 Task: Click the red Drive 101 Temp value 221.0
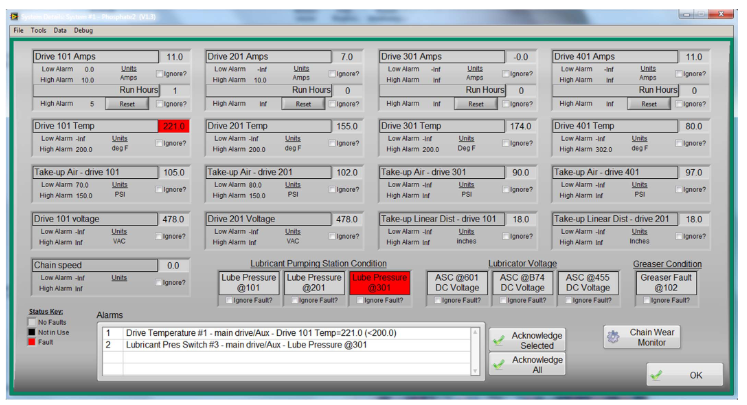tap(173, 126)
